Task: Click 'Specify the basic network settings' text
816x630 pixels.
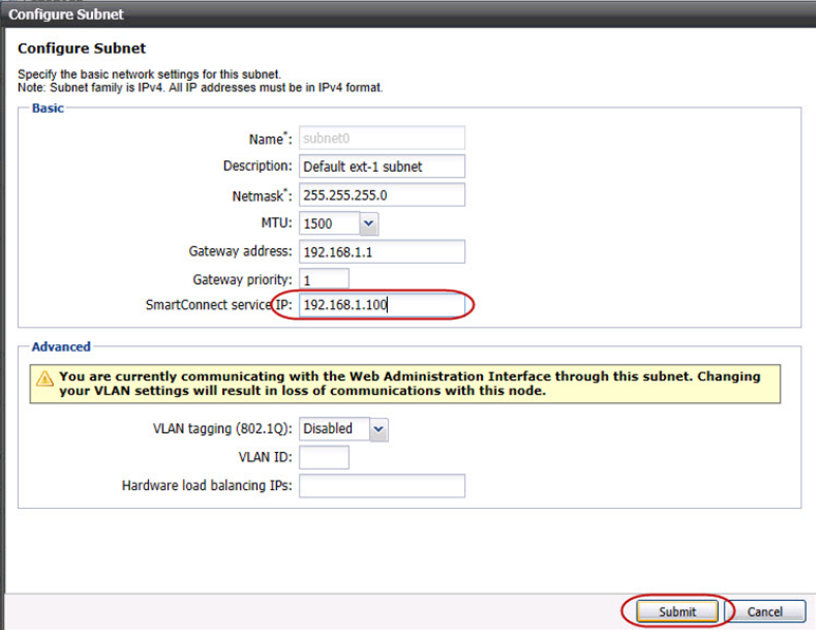Action: tap(149, 74)
